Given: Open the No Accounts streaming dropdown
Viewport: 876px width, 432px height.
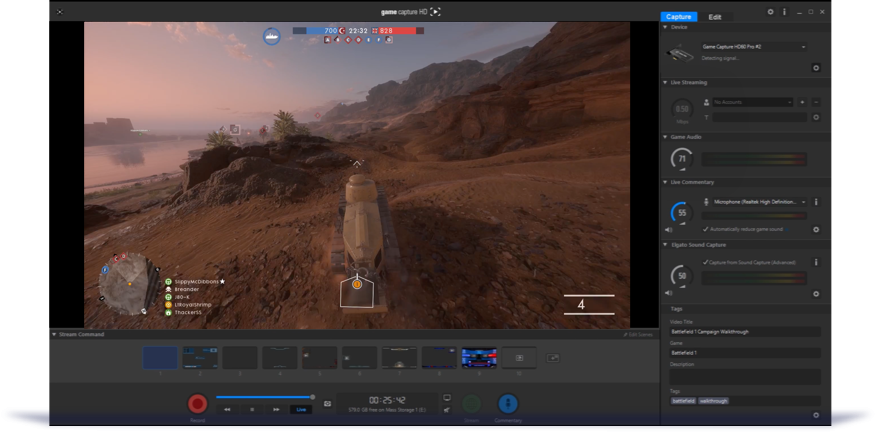Looking at the screenshot, I should click(x=753, y=102).
